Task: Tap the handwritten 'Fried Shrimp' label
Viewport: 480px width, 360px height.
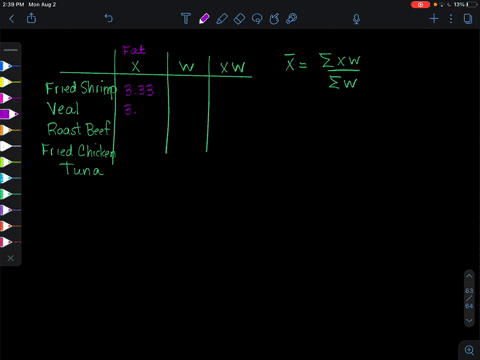Action: tap(81, 89)
